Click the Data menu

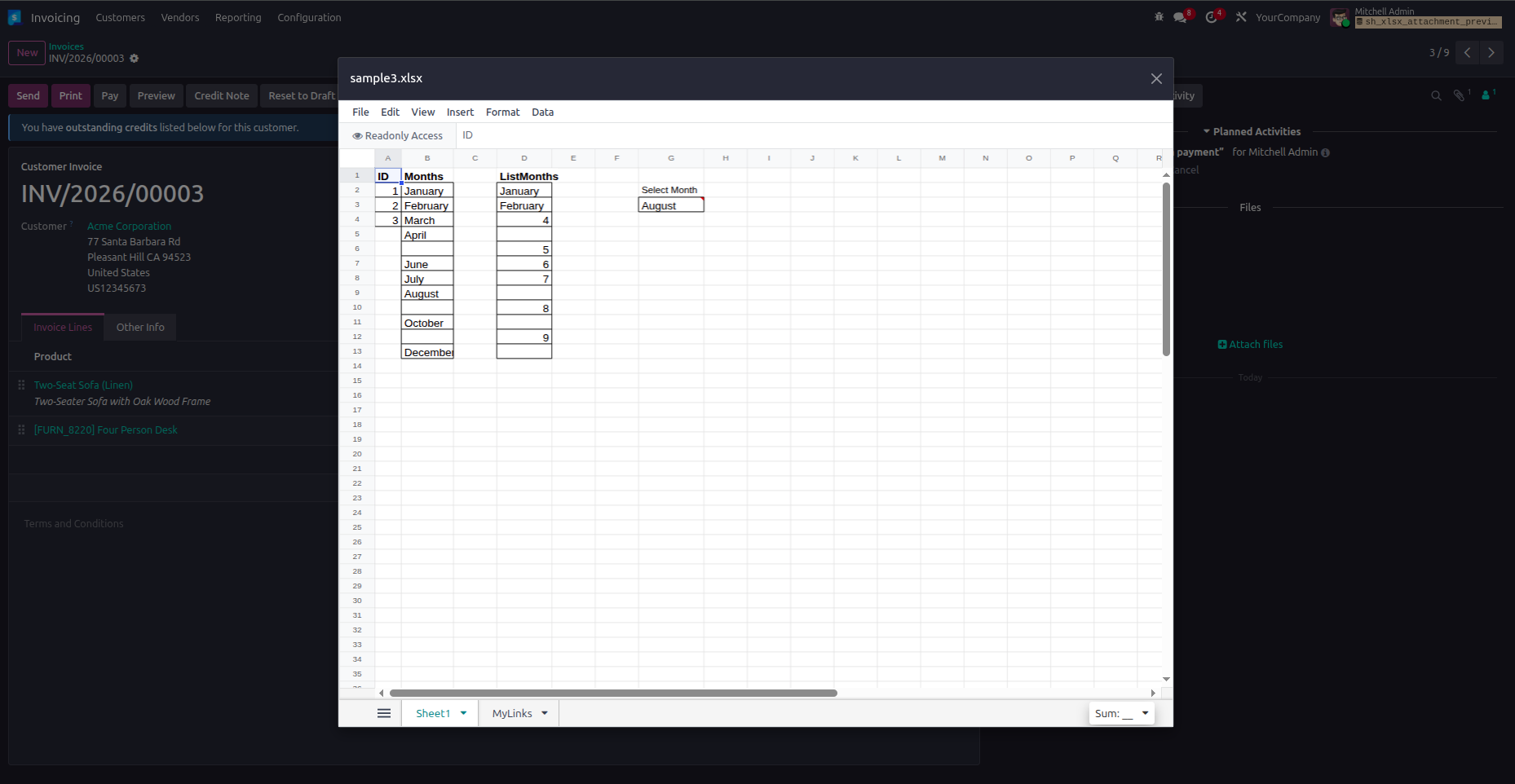(542, 112)
